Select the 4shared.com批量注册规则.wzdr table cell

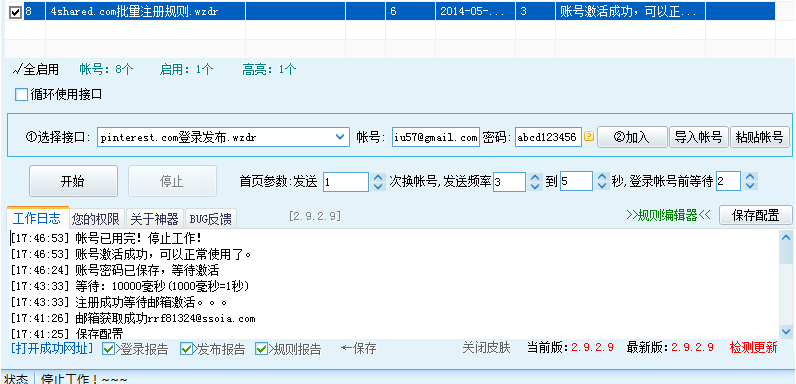click(x=145, y=12)
